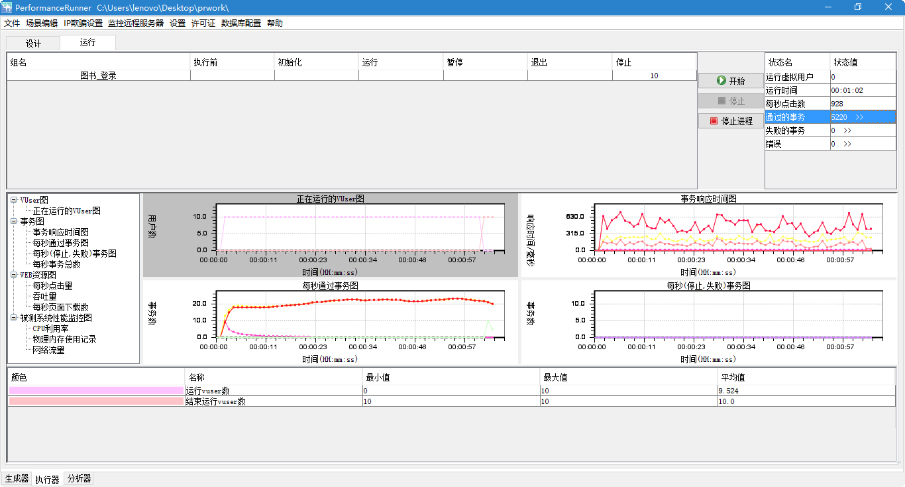The height and width of the screenshot is (487, 905).
Task: Select 网络流量 in the tree
Action: coord(48,350)
